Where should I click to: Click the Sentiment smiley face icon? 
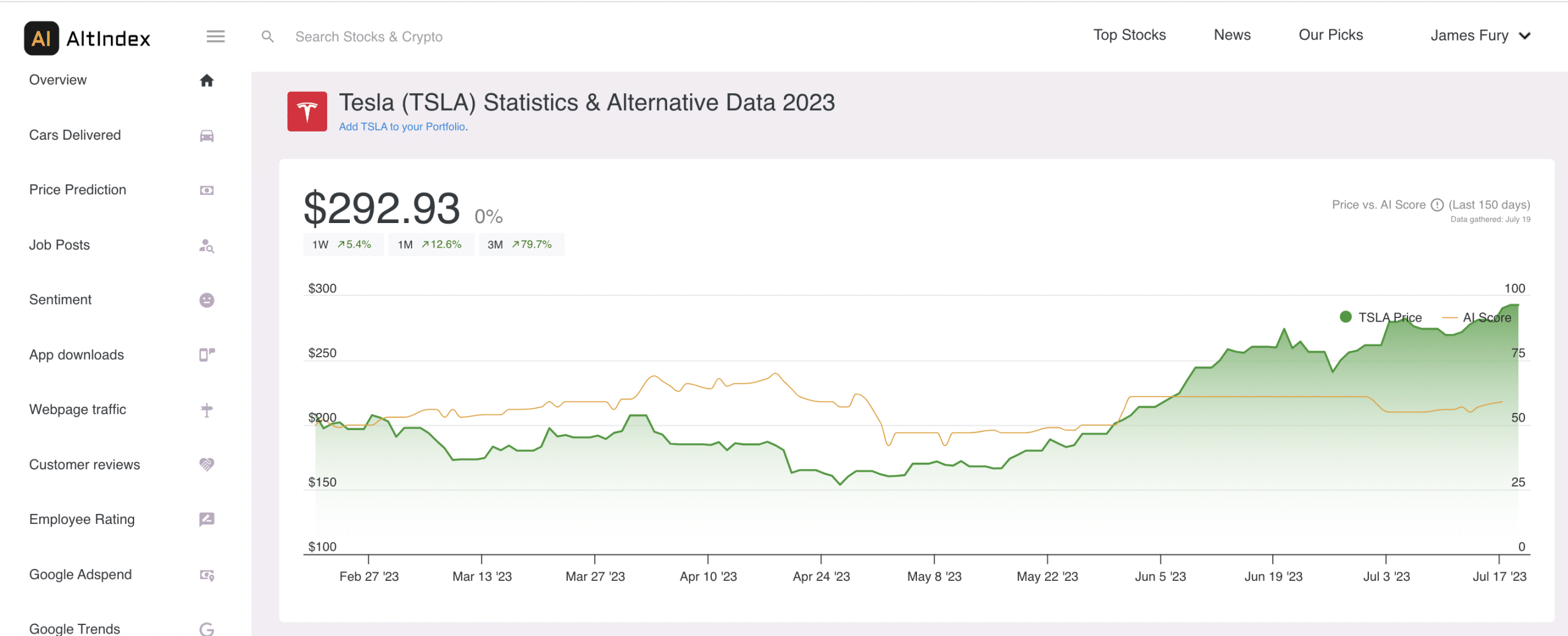tap(207, 300)
